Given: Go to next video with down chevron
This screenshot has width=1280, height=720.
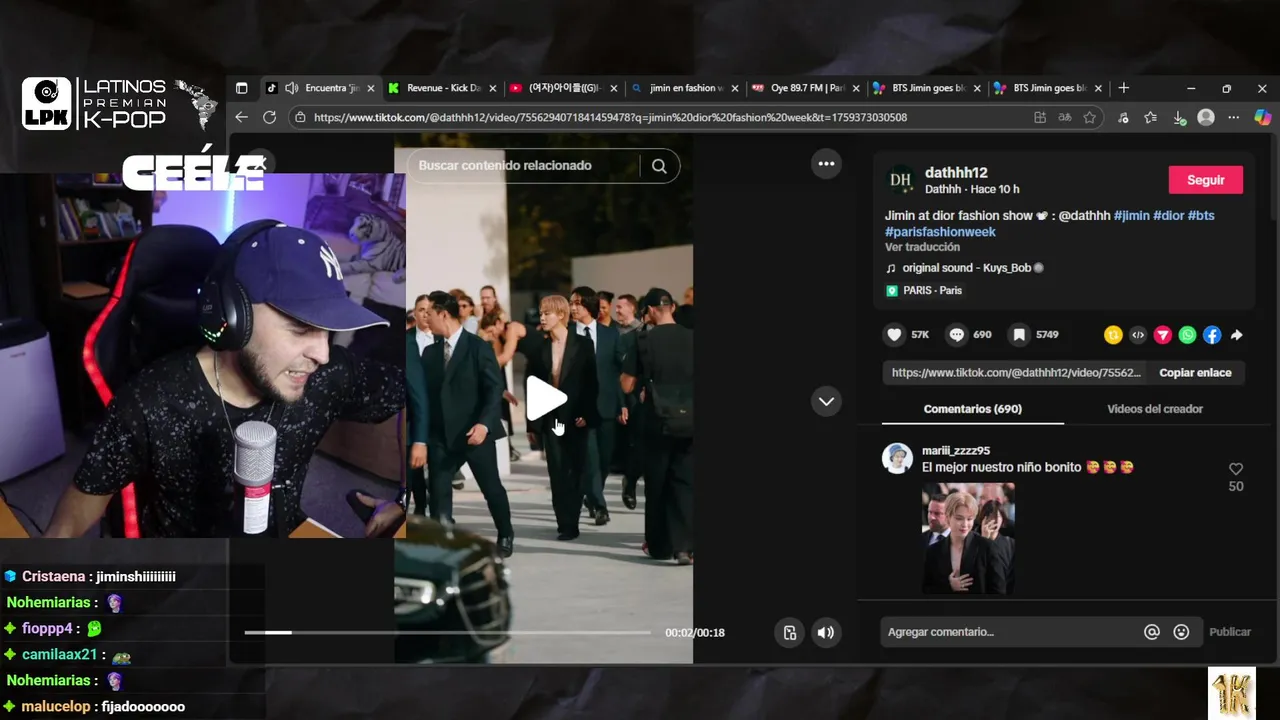Looking at the screenshot, I should [826, 401].
